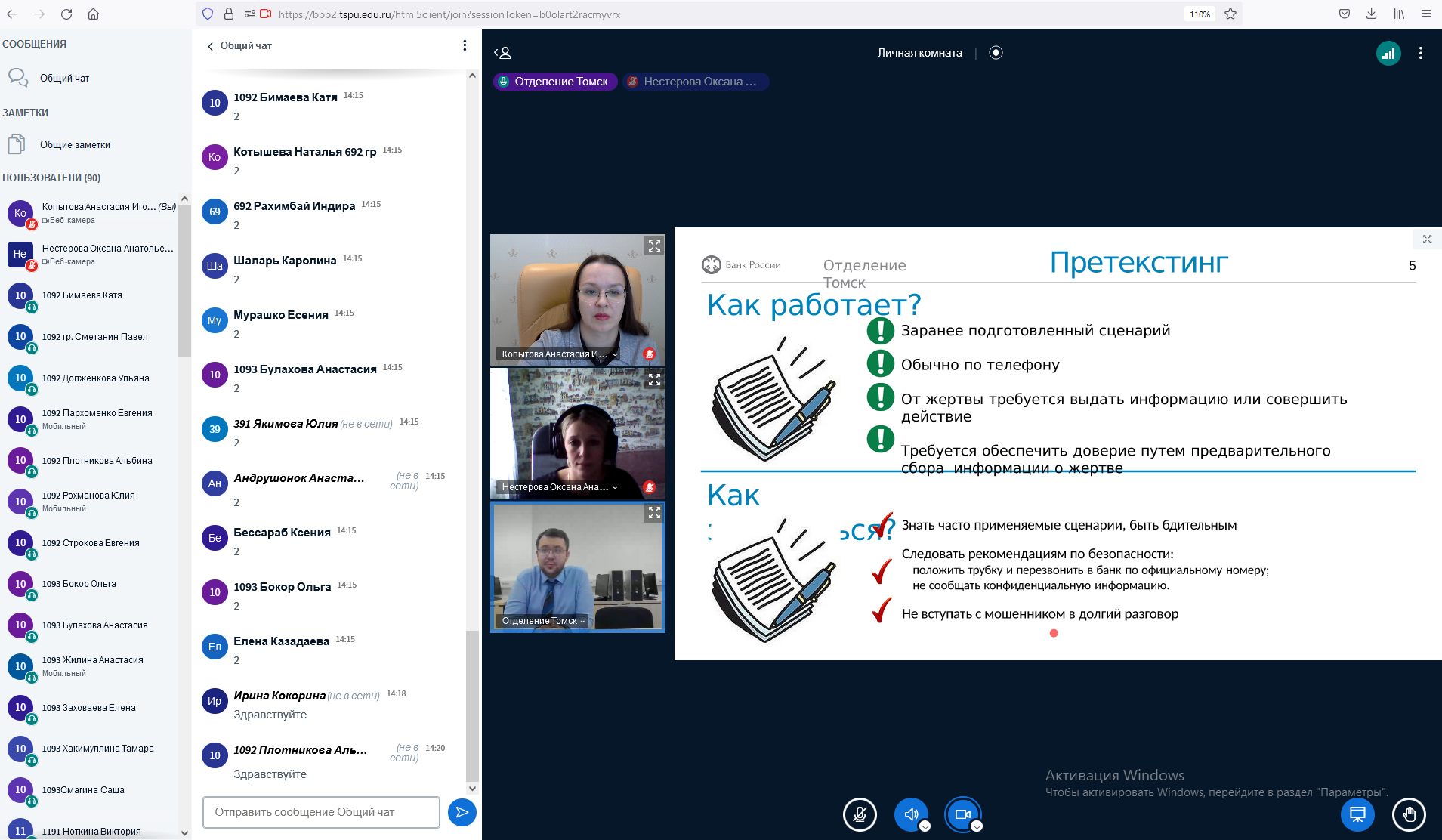The width and height of the screenshot is (1442, 840).
Task: Send the chat message with arrow button
Action: click(x=462, y=812)
